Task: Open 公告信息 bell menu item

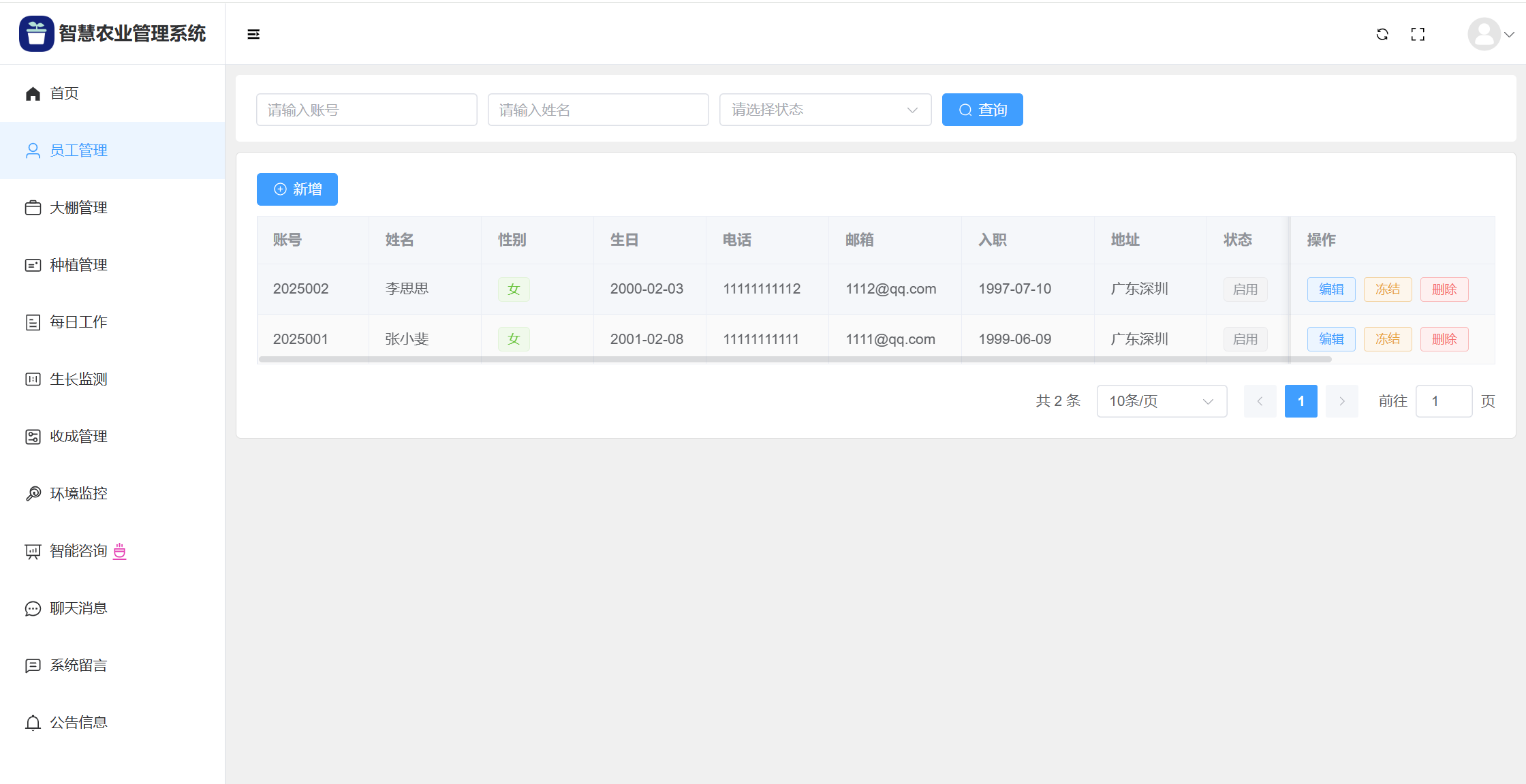Action: 78,722
